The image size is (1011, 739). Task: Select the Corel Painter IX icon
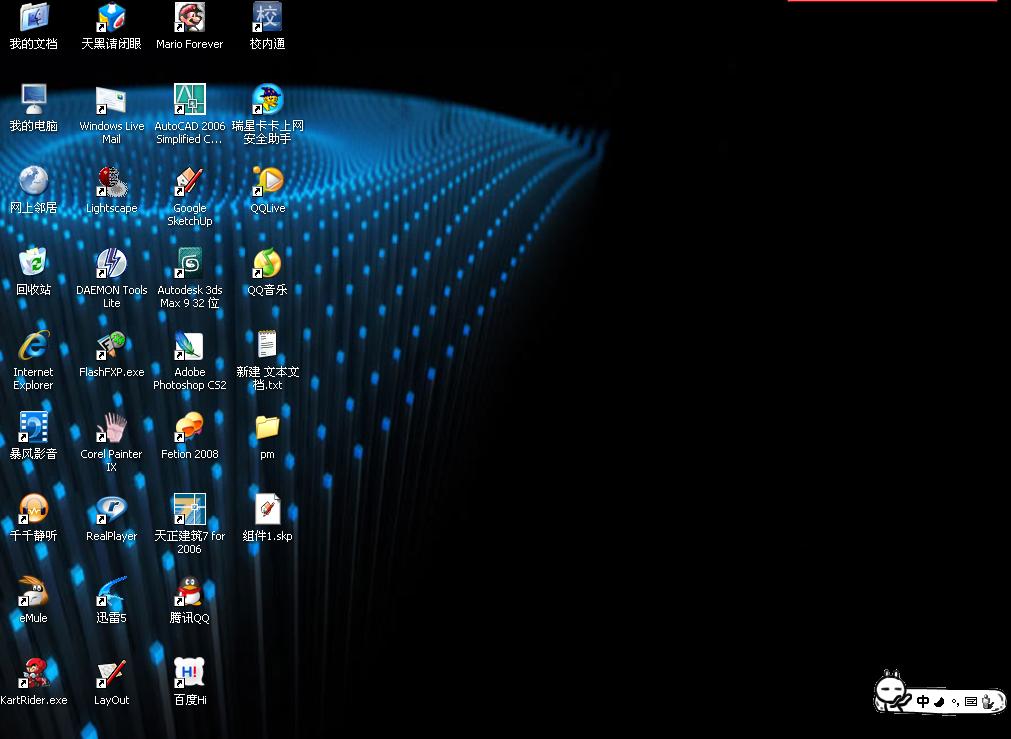111,429
